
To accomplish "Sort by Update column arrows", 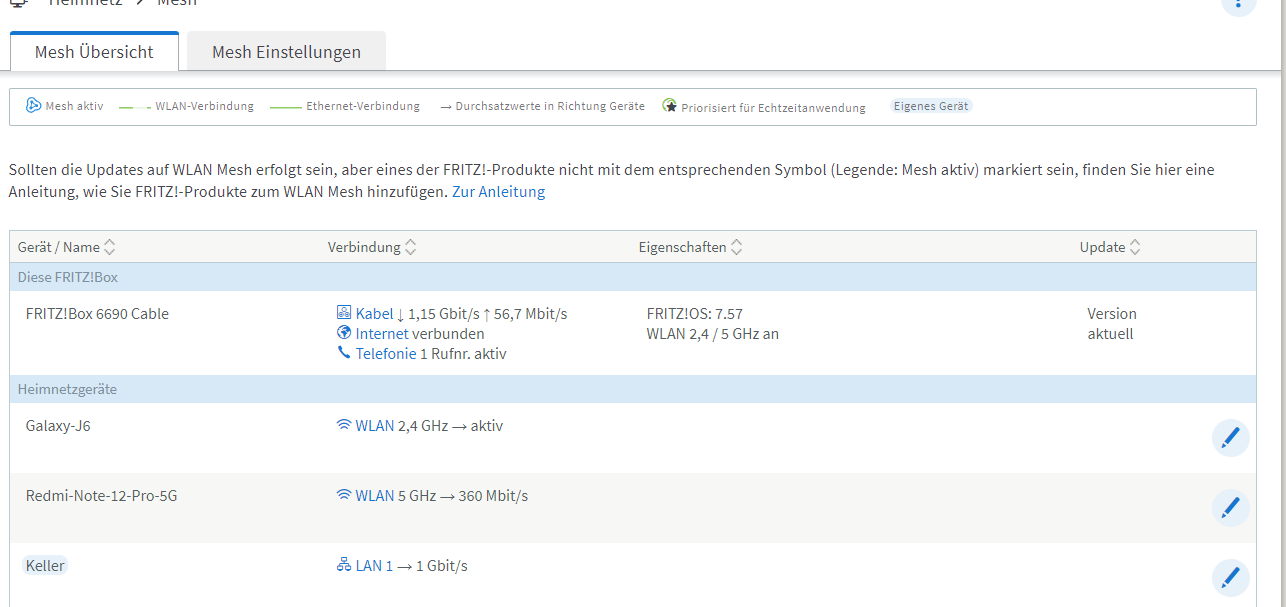I will [1135, 247].
